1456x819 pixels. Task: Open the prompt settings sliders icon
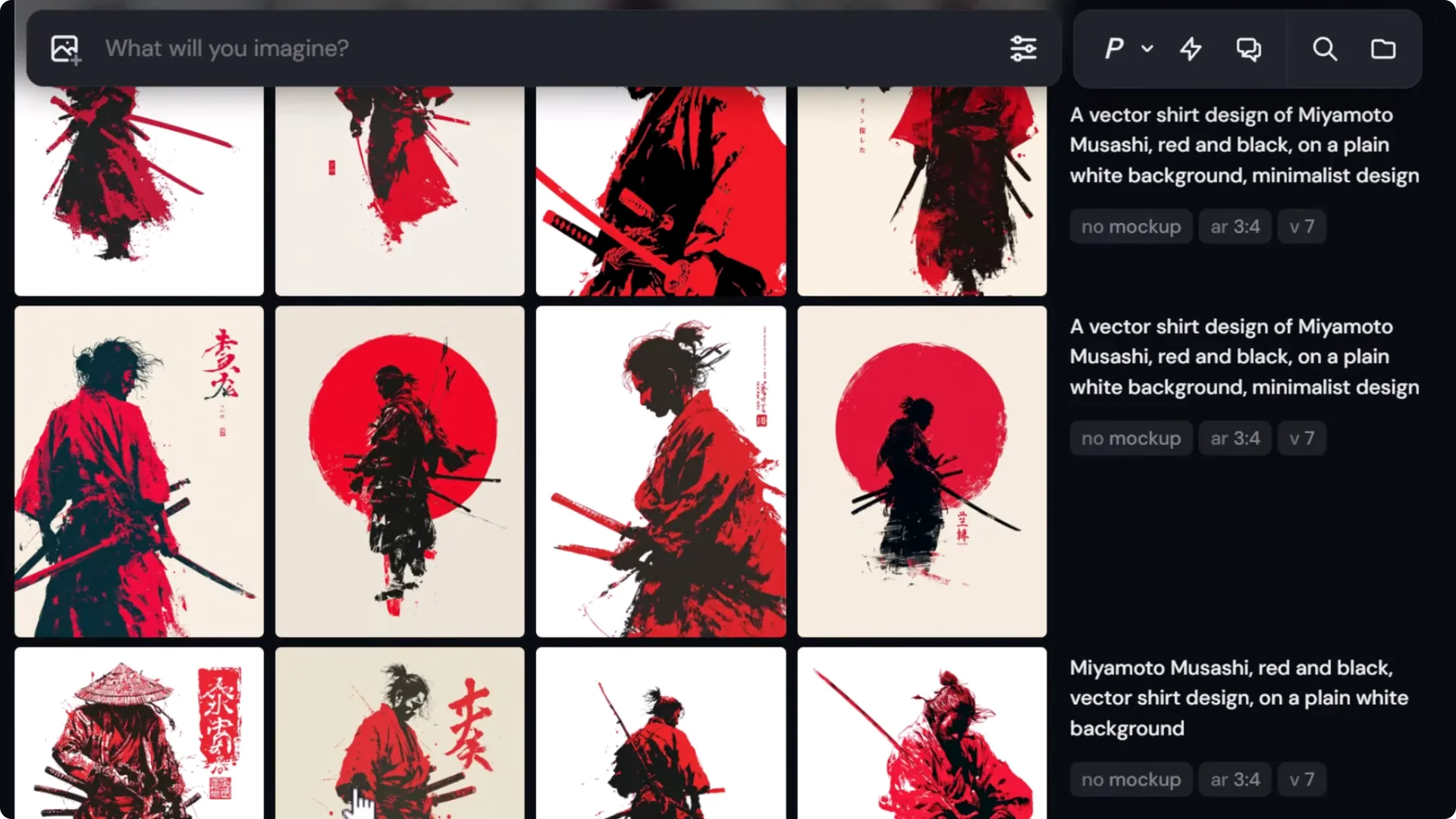[x=1024, y=48]
